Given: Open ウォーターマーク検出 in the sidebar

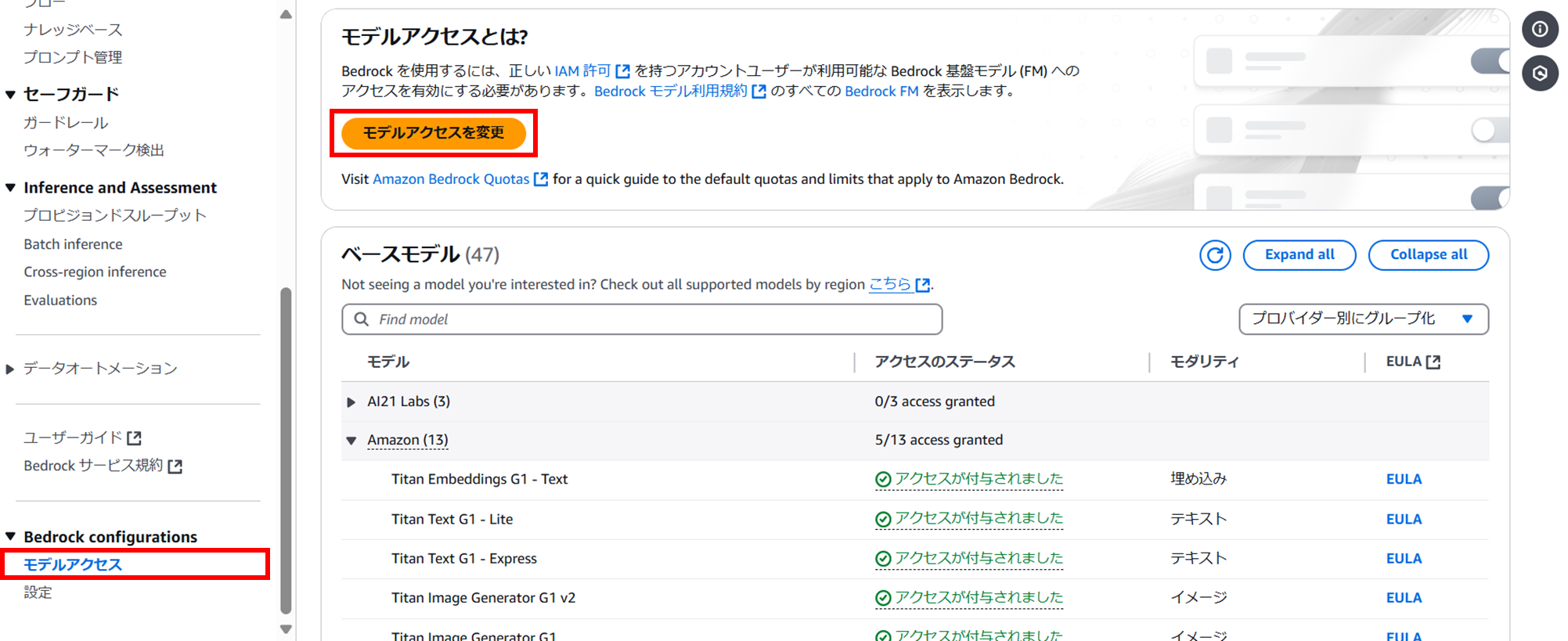Looking at the screenshot, I should coord(94,150).
